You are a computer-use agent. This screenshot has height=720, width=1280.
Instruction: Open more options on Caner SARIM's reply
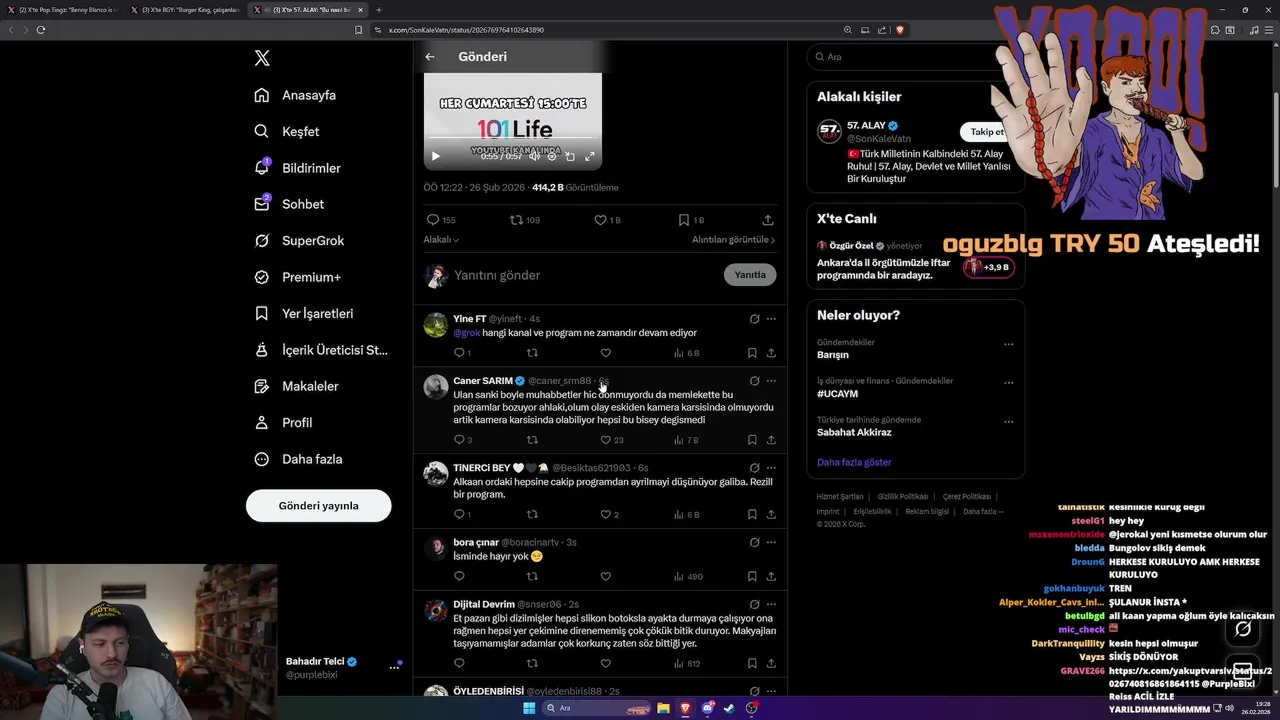point(771,381)
